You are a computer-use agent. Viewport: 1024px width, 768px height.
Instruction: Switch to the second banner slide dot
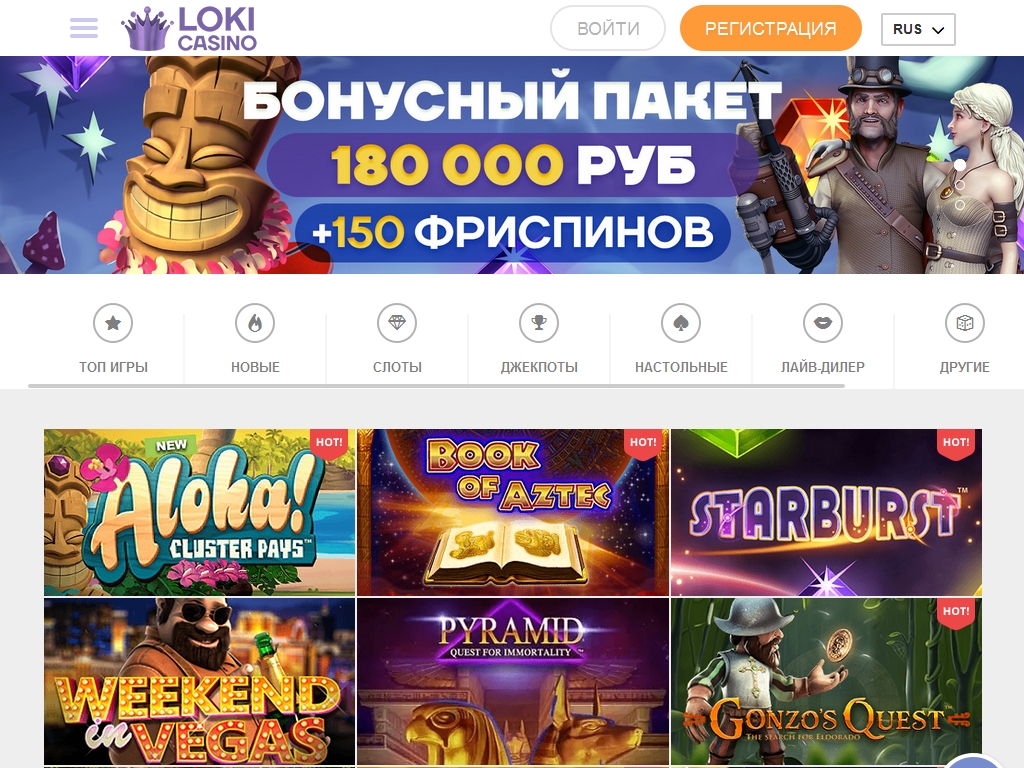click(959, 185)
